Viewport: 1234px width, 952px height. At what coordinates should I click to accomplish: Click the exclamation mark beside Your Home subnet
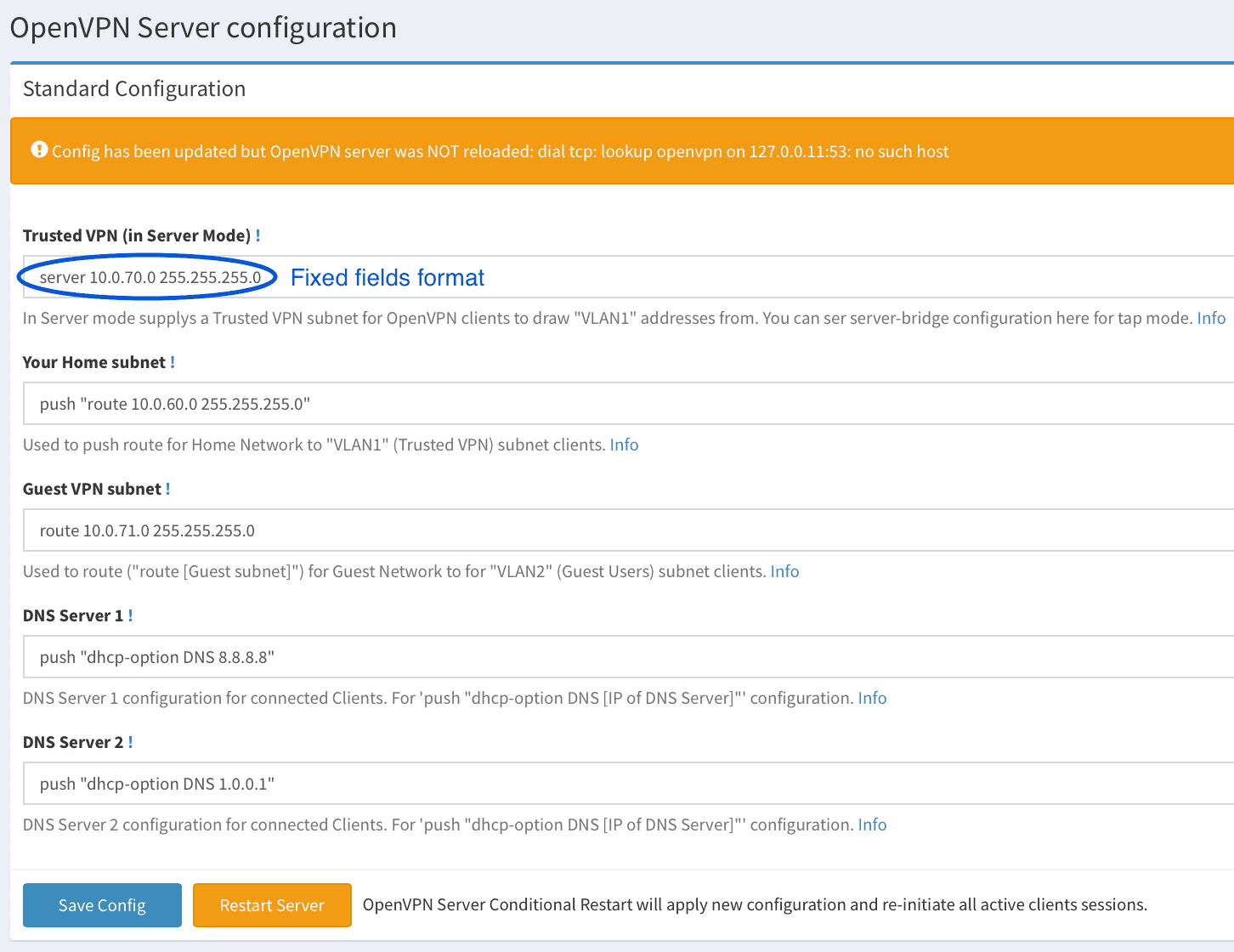173,362
